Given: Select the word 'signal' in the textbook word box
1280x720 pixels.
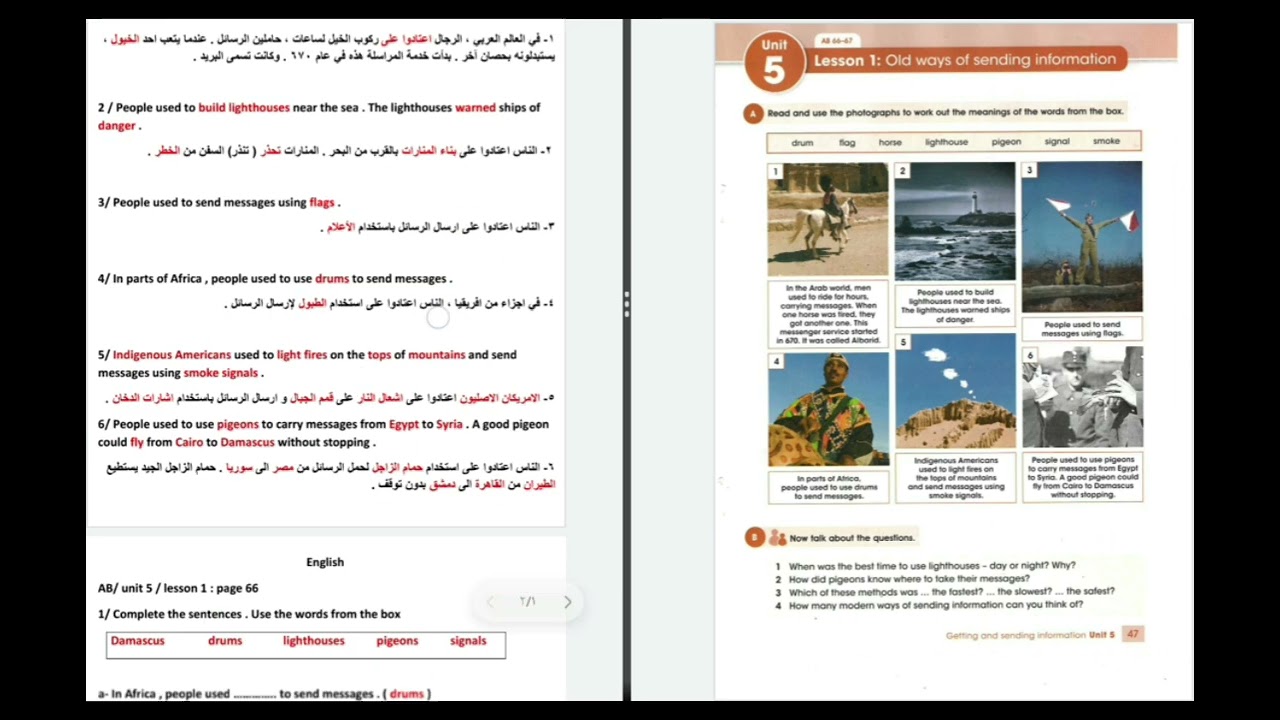Looking at the screenshot, I should tap(1057, 142).
